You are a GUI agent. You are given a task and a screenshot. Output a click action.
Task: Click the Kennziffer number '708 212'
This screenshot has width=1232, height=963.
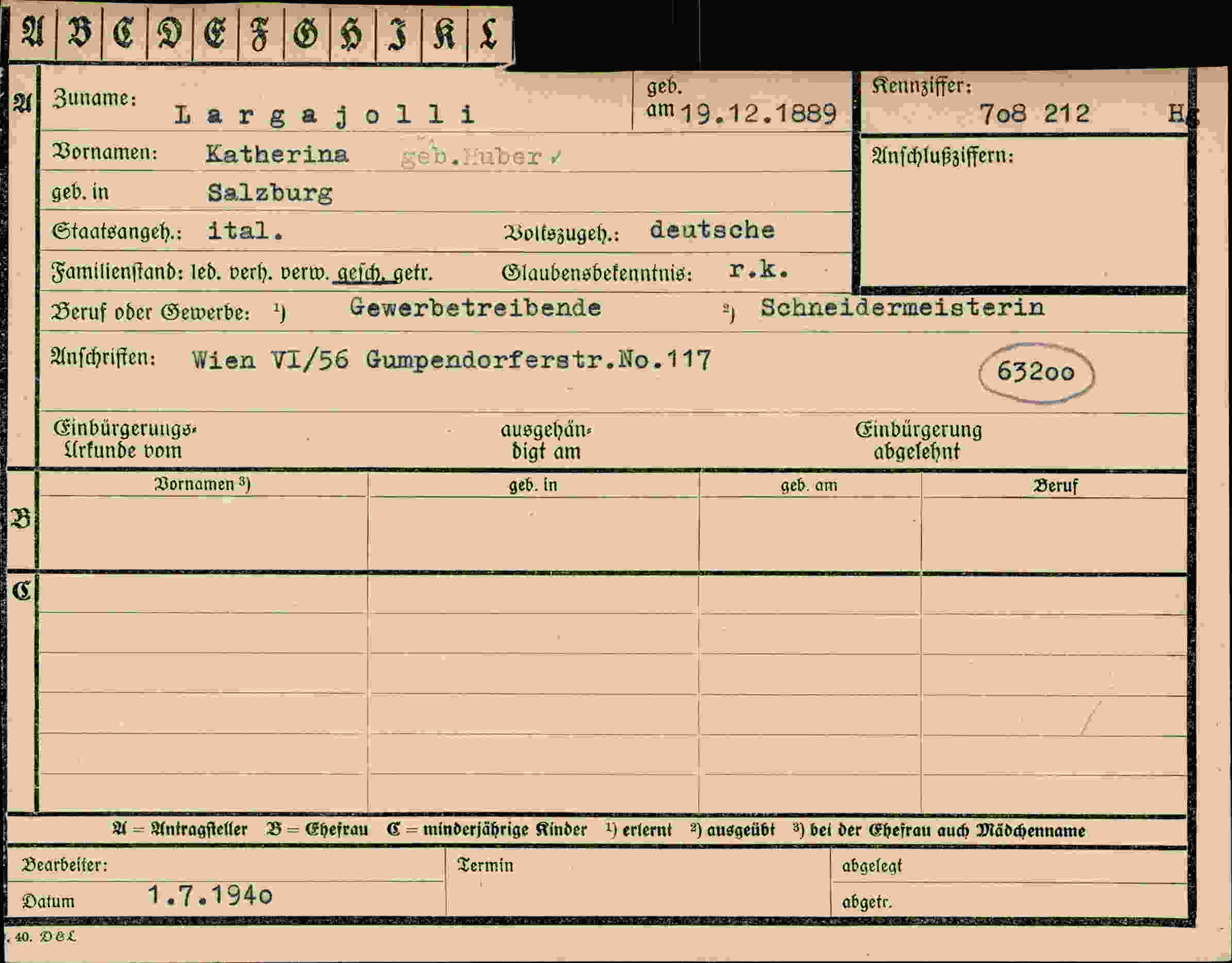(x=1035, y=114)
